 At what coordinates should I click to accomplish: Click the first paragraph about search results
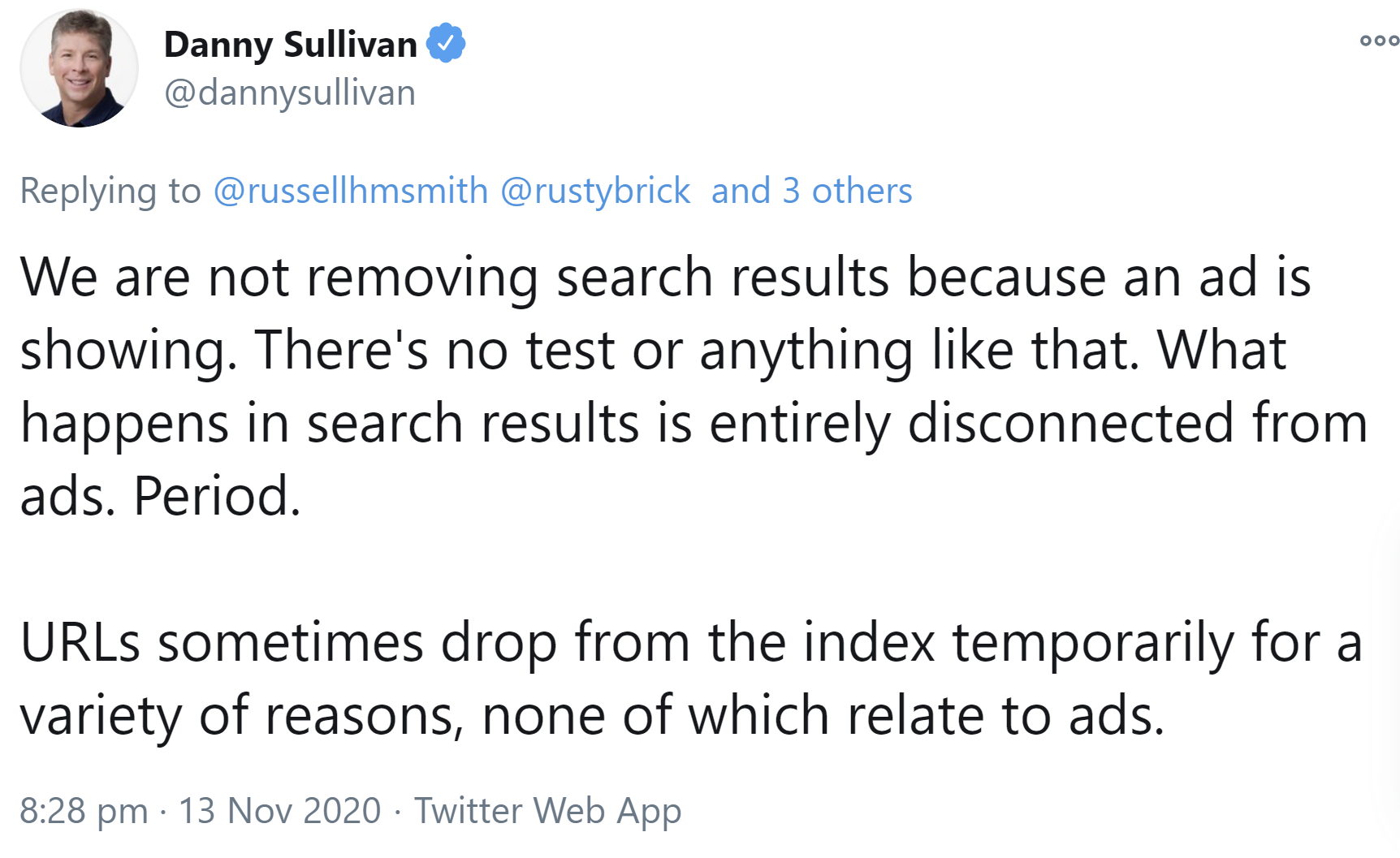pyautogui.click(x=609, y=382)
